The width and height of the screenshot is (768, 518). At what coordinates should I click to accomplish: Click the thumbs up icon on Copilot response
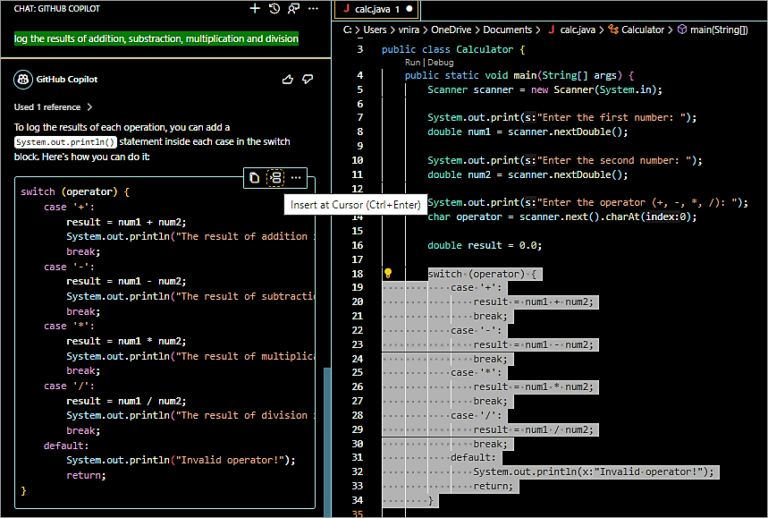pos(288,79)
